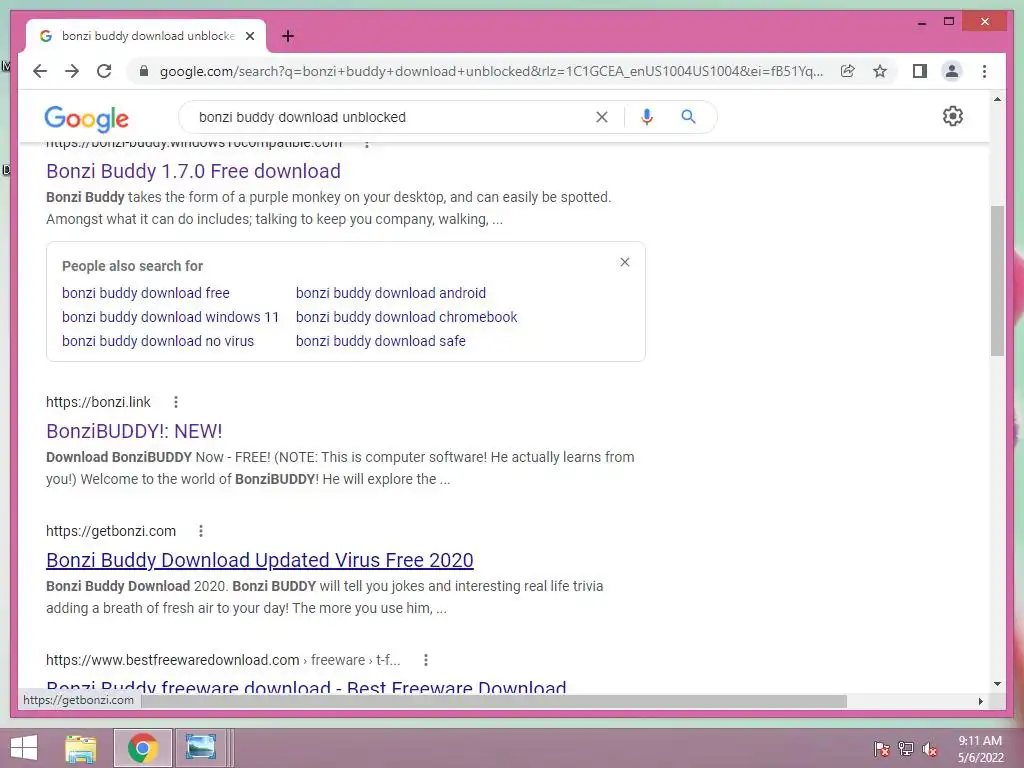This screenshot has height=768, width=1024.
Task: Open Chrome three-dot menu
Action: pos(984,71)
